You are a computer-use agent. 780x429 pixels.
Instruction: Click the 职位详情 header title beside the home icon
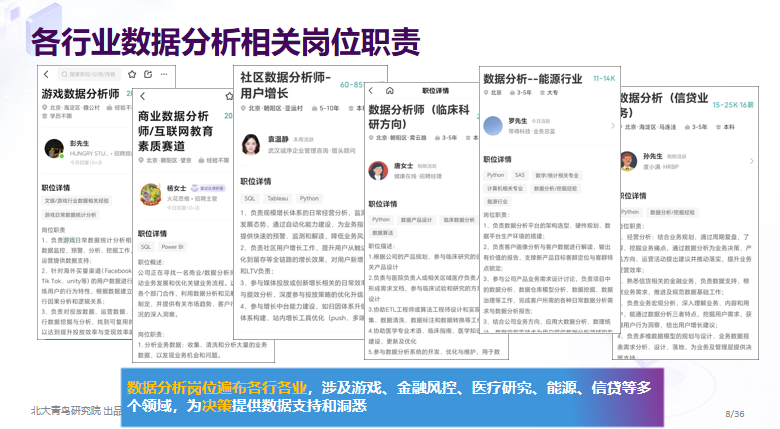pyautogui.click(x=435, y=91)
